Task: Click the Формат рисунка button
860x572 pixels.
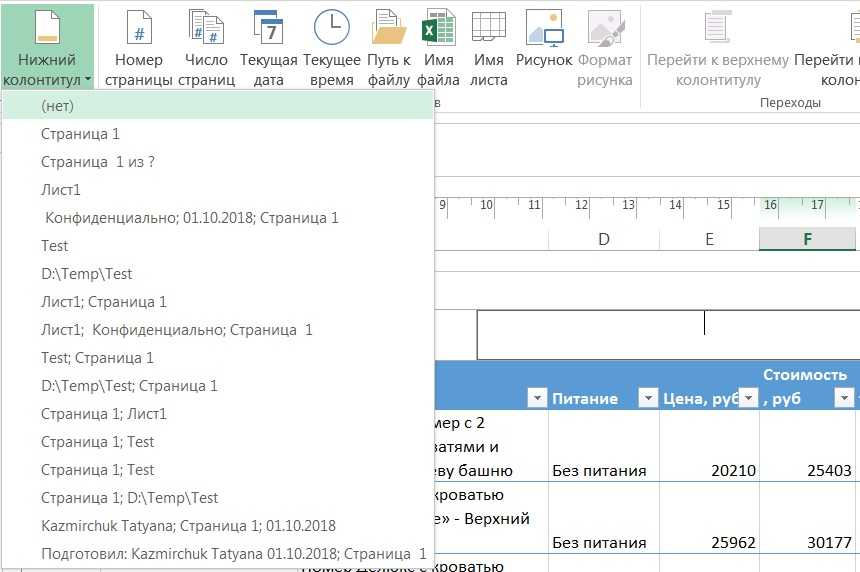Action: (x=604, y=47)
